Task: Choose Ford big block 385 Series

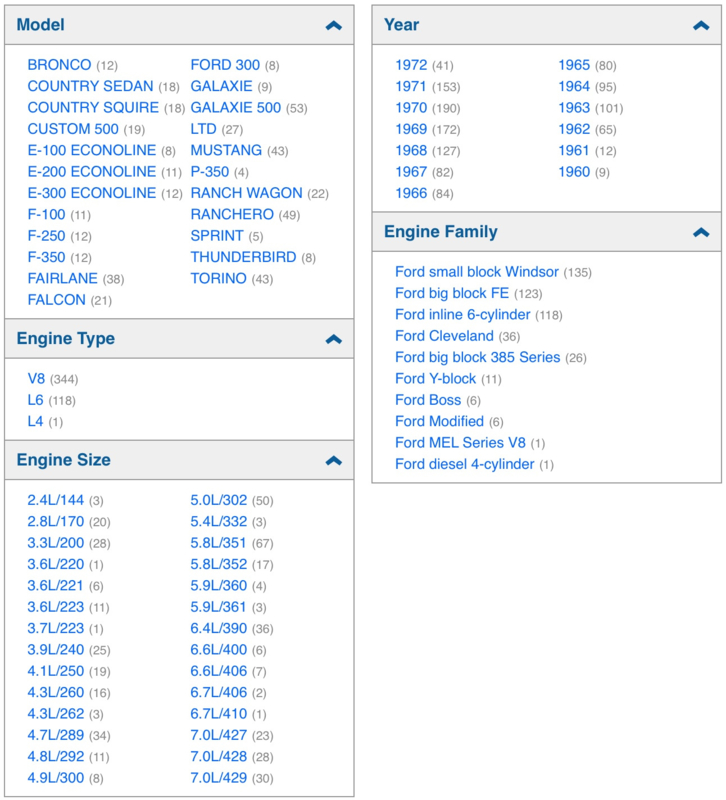Action: point(478,358)
